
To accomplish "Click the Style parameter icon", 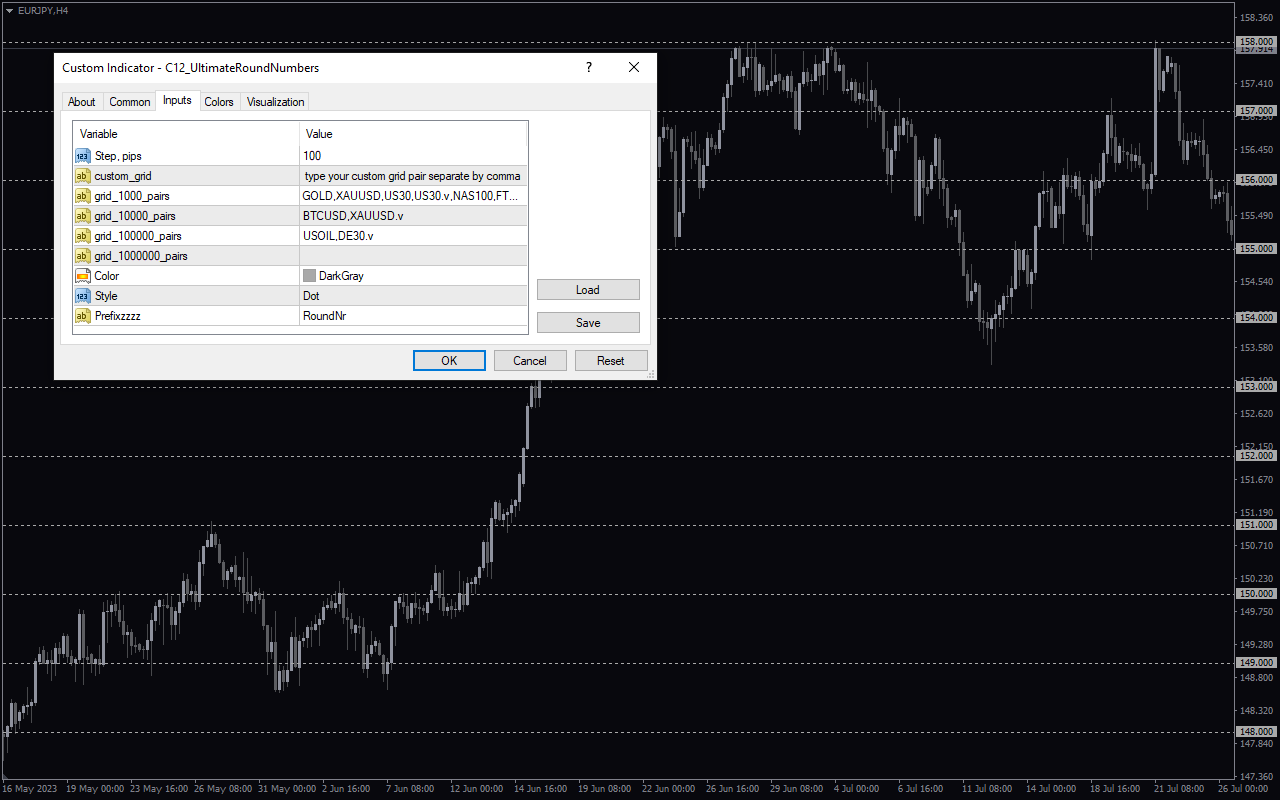I will click(x=83, y=296).
